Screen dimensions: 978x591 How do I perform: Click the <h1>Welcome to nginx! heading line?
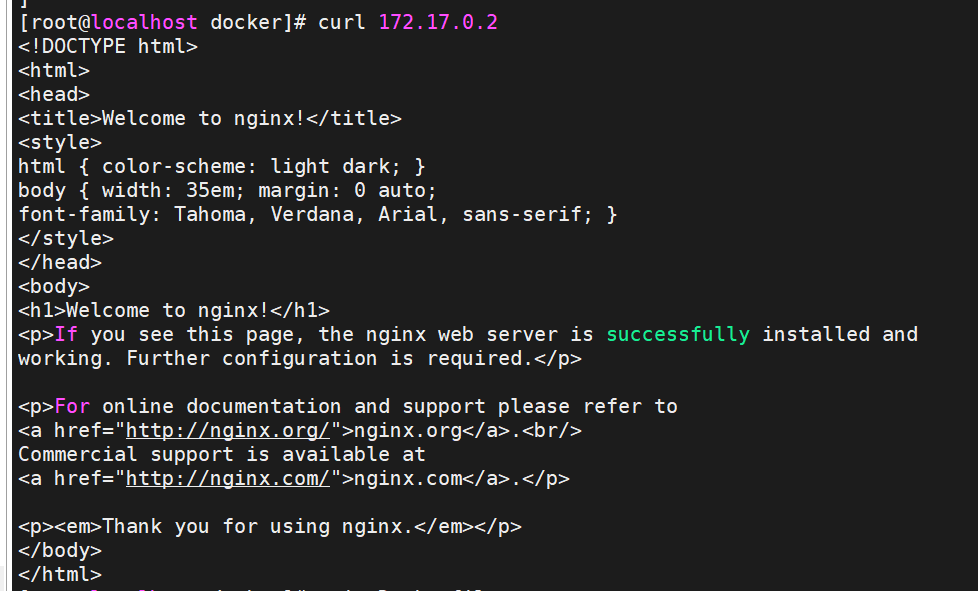pyautogui.click(x=174, y=310)
